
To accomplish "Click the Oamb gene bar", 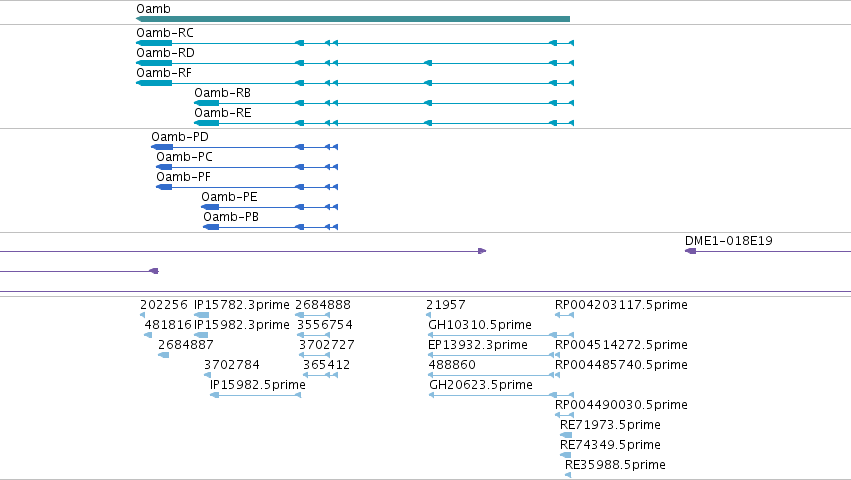I will (x=353, y=19).
